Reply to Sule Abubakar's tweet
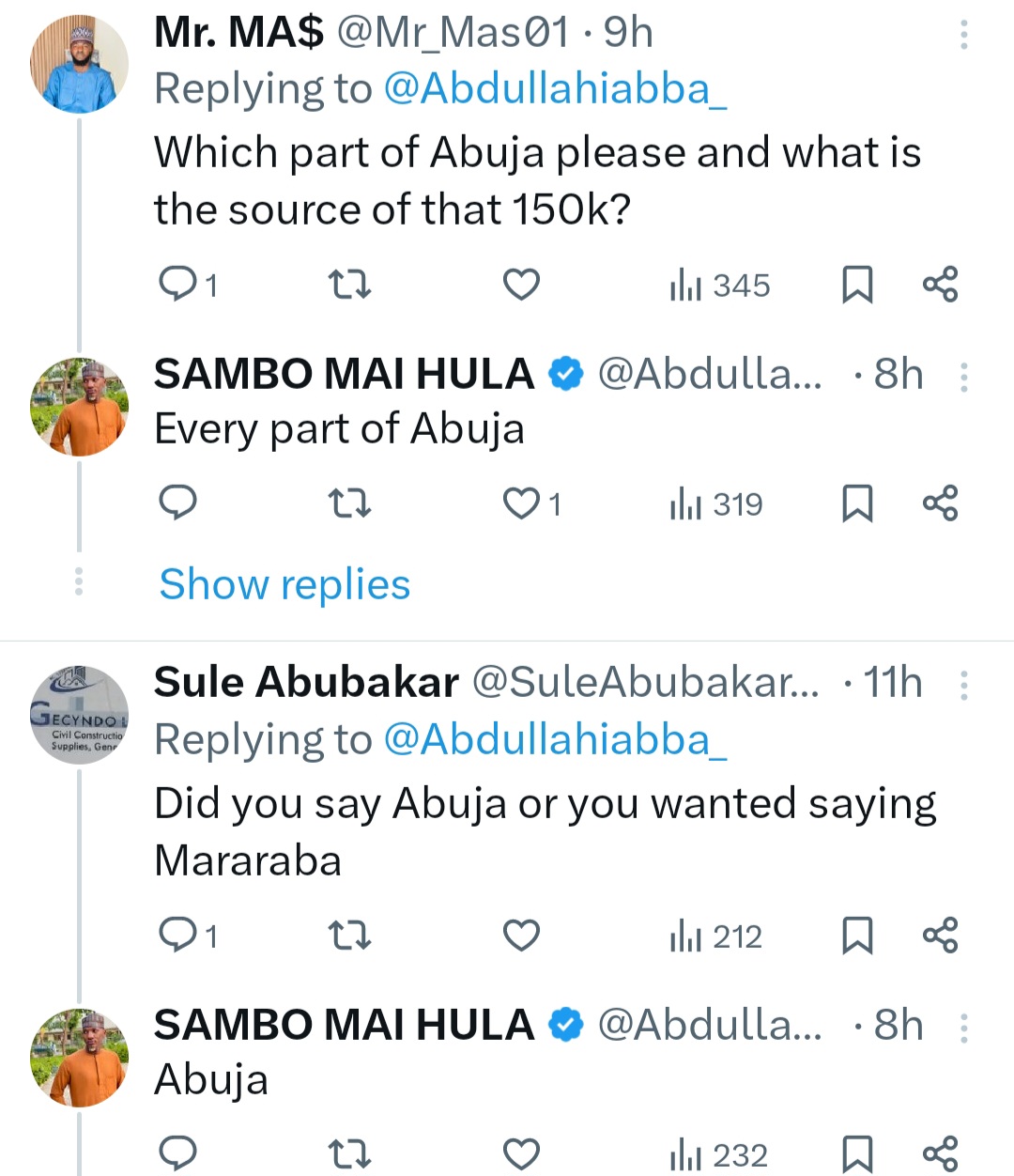The width and height of the screenshot is (1014, 1176). click(x=177, y=936)
